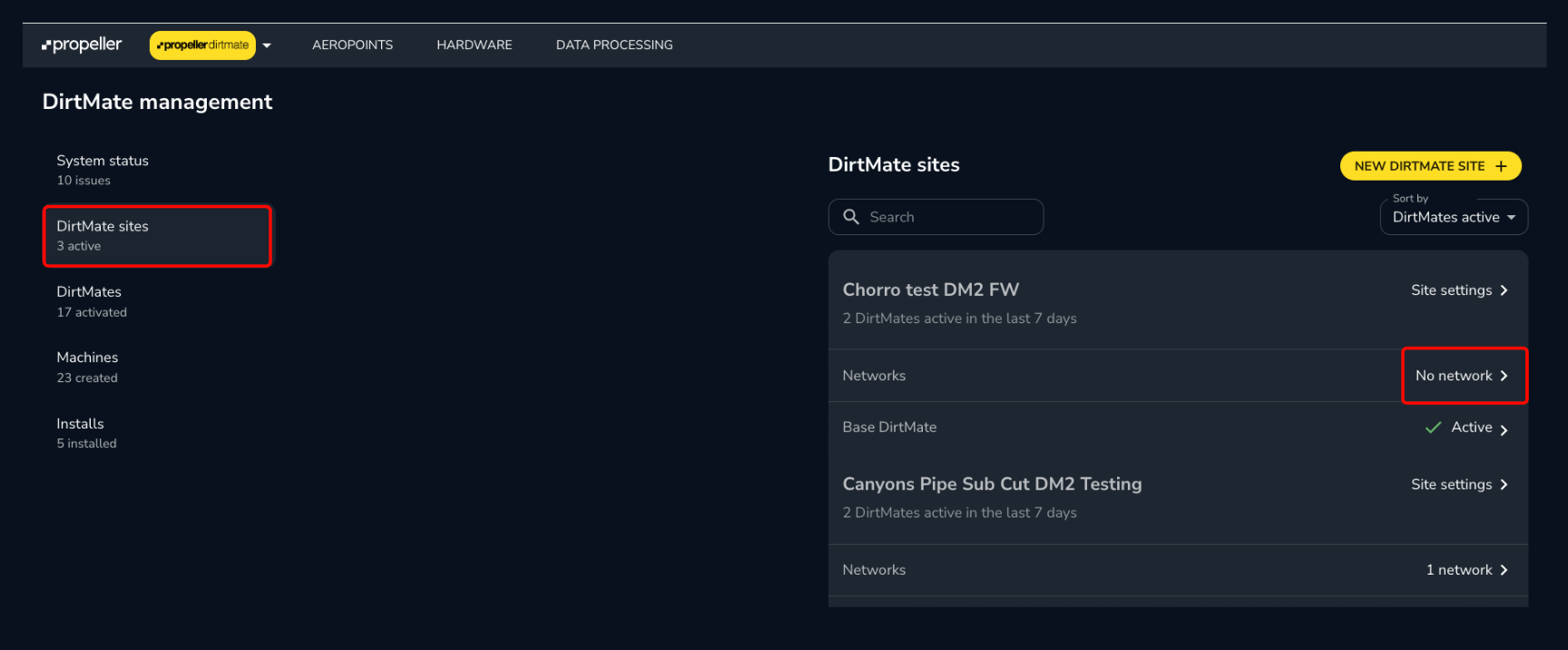Screen dimensions: 1568x650
Task: Open the AeroPoints menu
Action: tap(352, 44)
